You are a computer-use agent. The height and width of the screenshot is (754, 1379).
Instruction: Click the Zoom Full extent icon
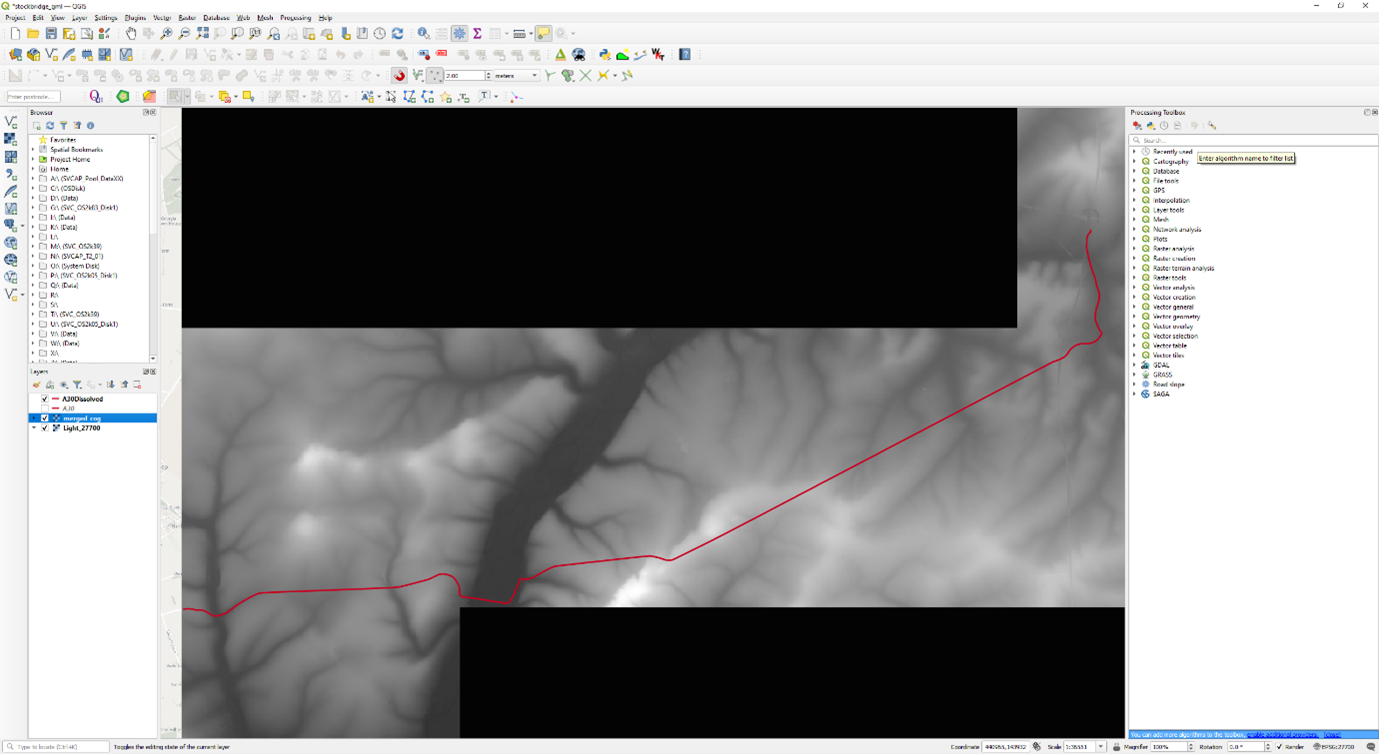click(203, 34)
